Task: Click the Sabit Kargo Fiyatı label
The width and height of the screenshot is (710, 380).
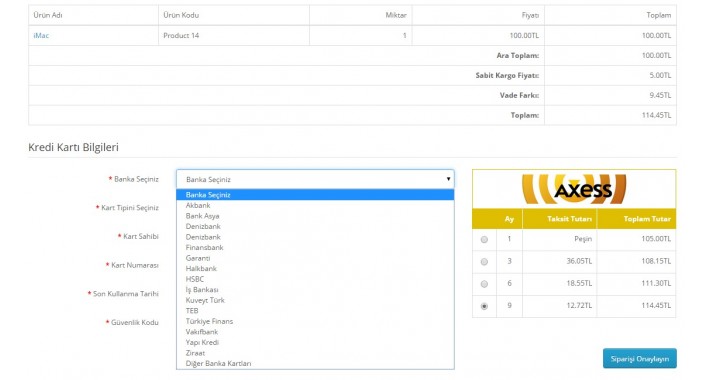Action: 507,75
